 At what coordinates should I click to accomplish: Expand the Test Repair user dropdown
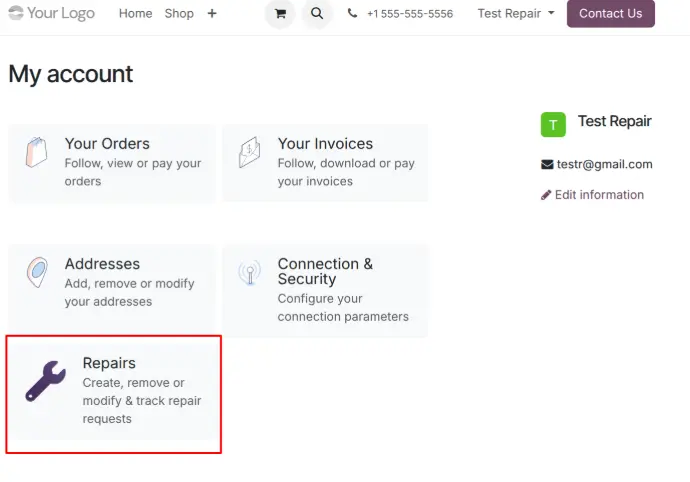[515, 14]
